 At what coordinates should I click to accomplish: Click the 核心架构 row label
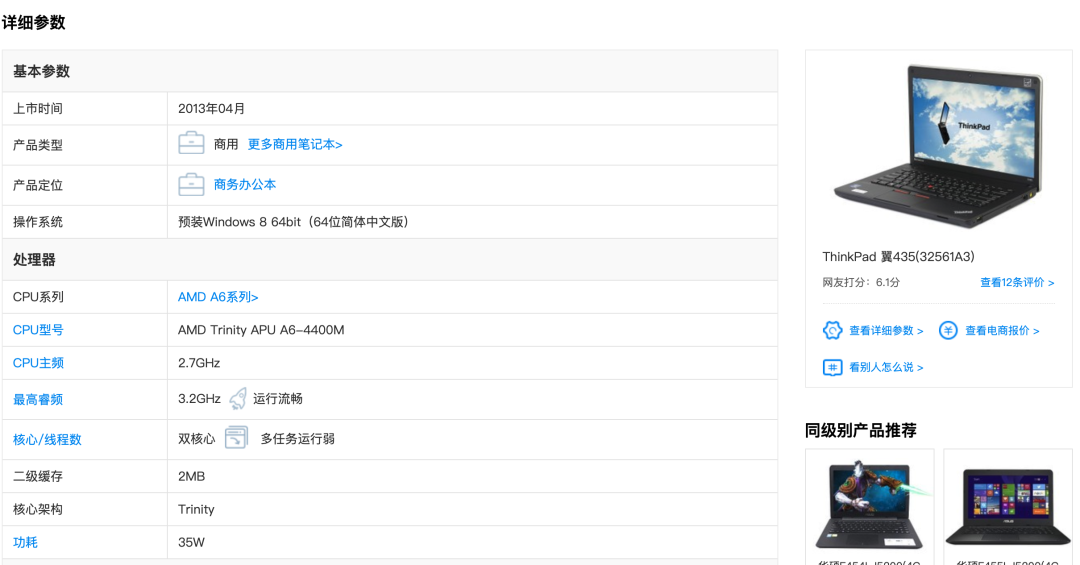coord(38,509)
